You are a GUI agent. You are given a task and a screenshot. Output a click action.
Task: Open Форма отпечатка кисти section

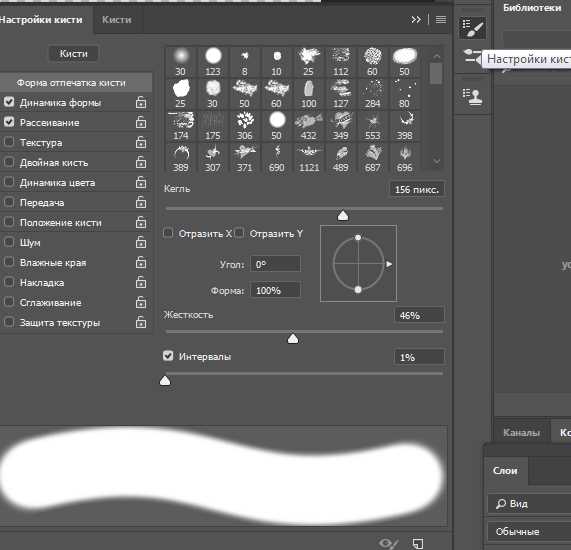click(x=76, y=83)
